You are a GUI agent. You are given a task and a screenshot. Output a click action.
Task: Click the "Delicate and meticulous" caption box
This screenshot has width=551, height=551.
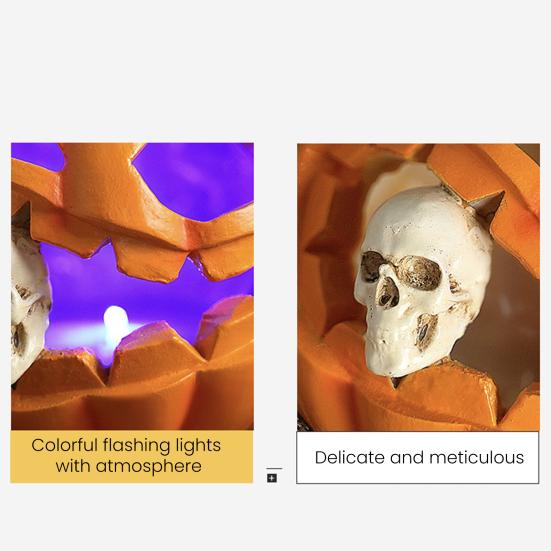tap(417, 458)
